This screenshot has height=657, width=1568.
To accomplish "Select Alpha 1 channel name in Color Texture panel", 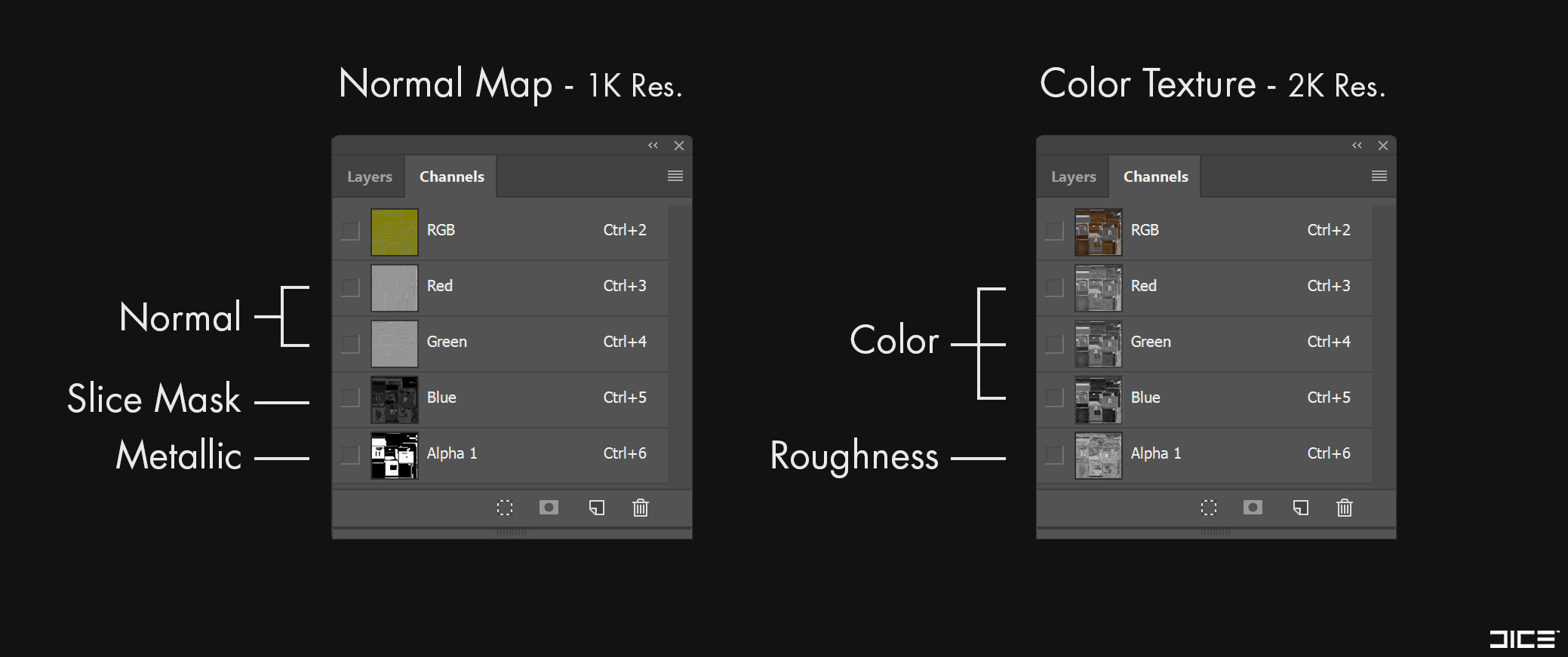I will pos(1156,453).
